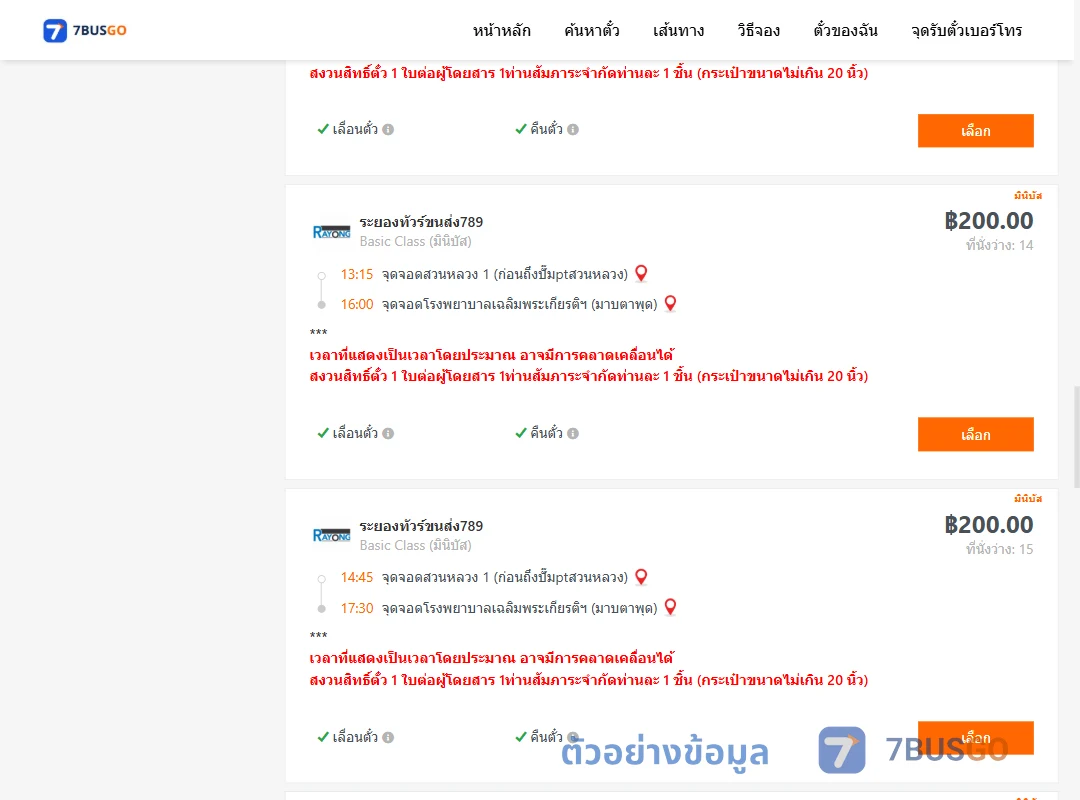This screenshot has width=1080, height=800.
Task: Click the 14:45 departure time
Action: (x=357, y=577)
